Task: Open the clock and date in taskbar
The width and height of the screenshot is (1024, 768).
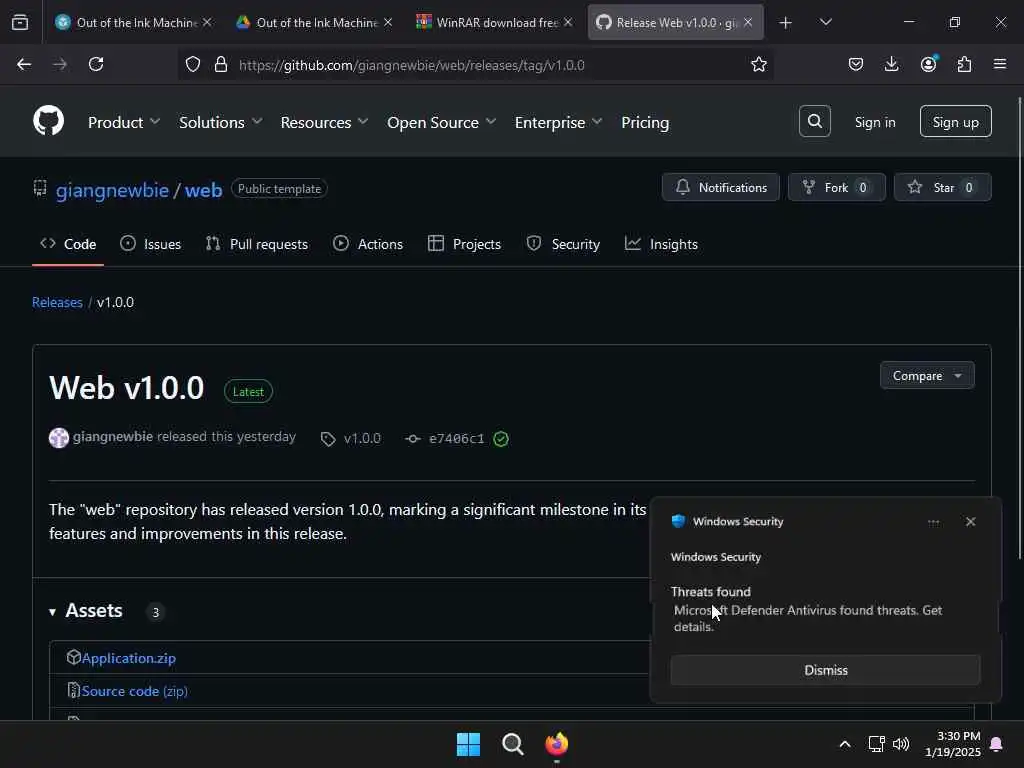Action: pos(952,744)
